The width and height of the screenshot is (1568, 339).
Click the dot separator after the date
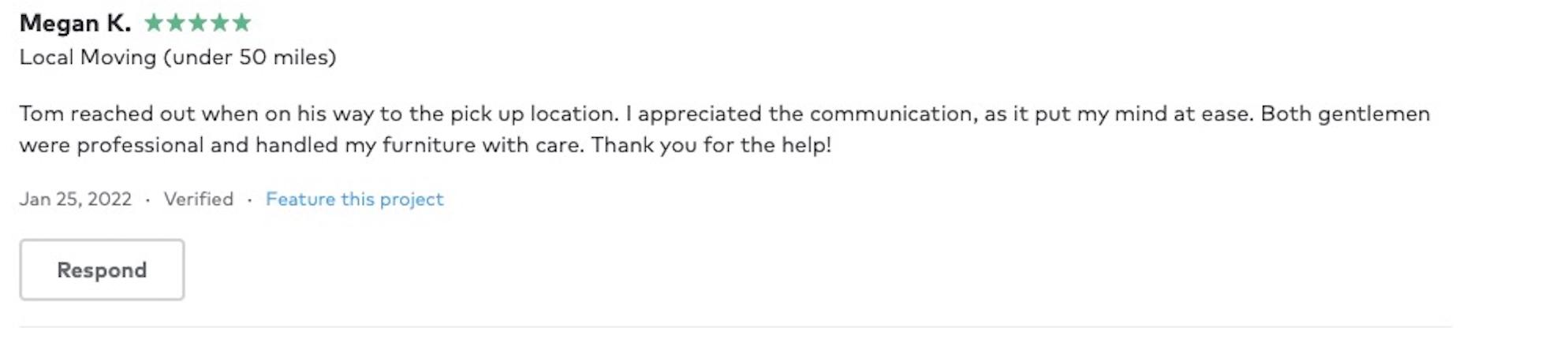tap(147, 200)
